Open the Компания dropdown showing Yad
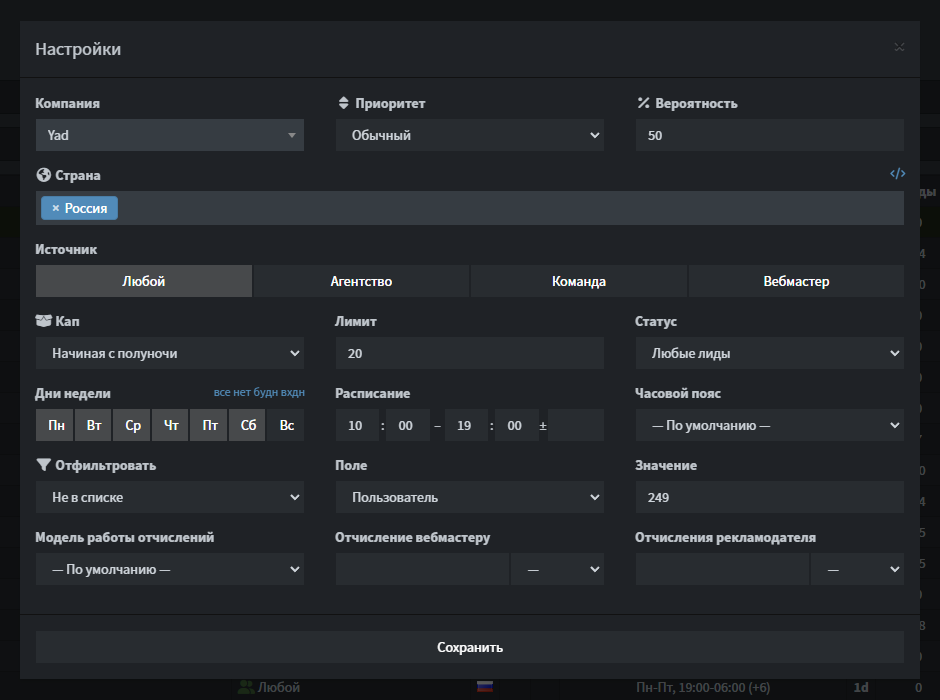 tap(170, 135)
